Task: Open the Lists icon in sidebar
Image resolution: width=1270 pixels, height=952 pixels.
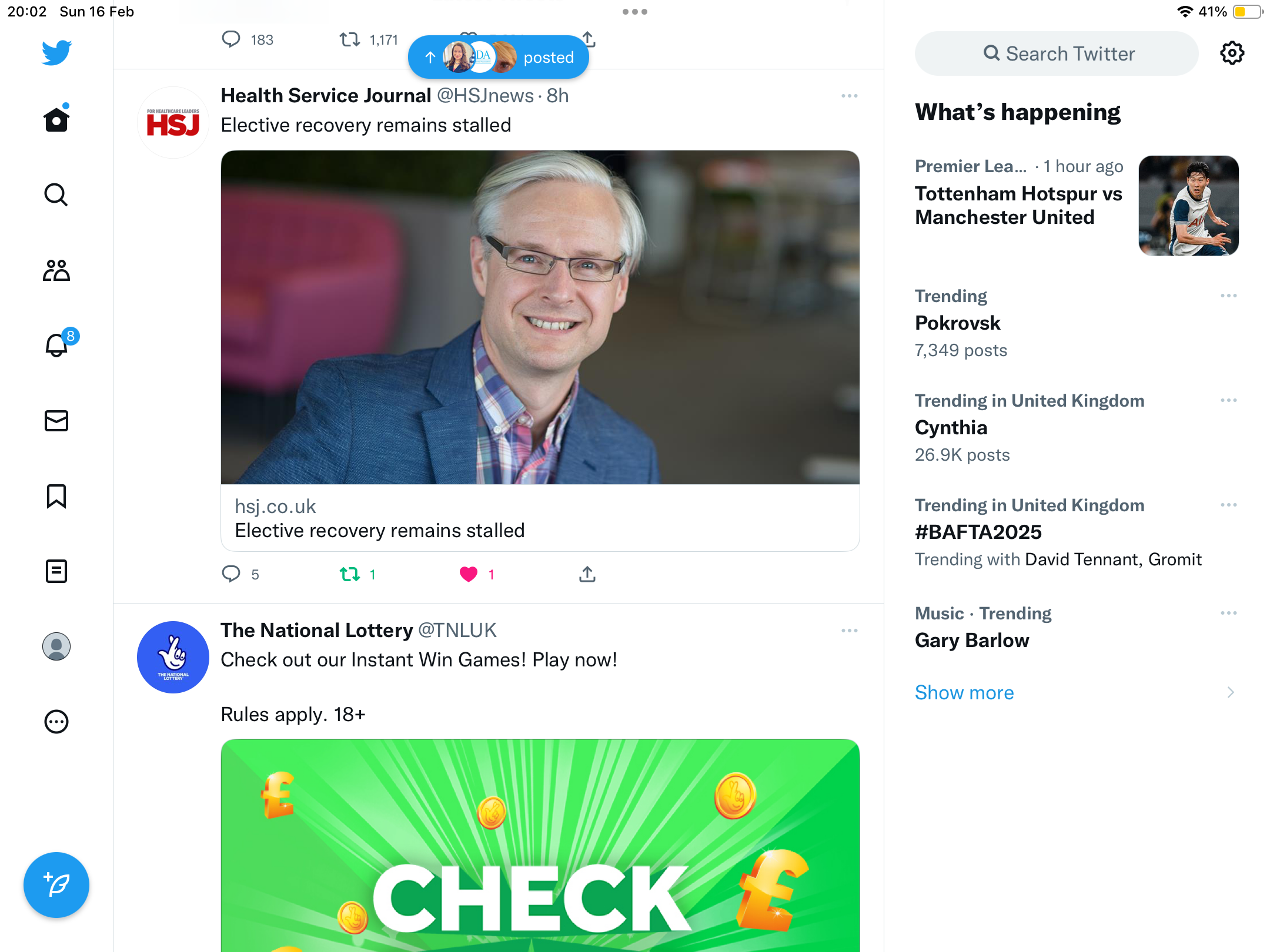Action: [56, 571]
